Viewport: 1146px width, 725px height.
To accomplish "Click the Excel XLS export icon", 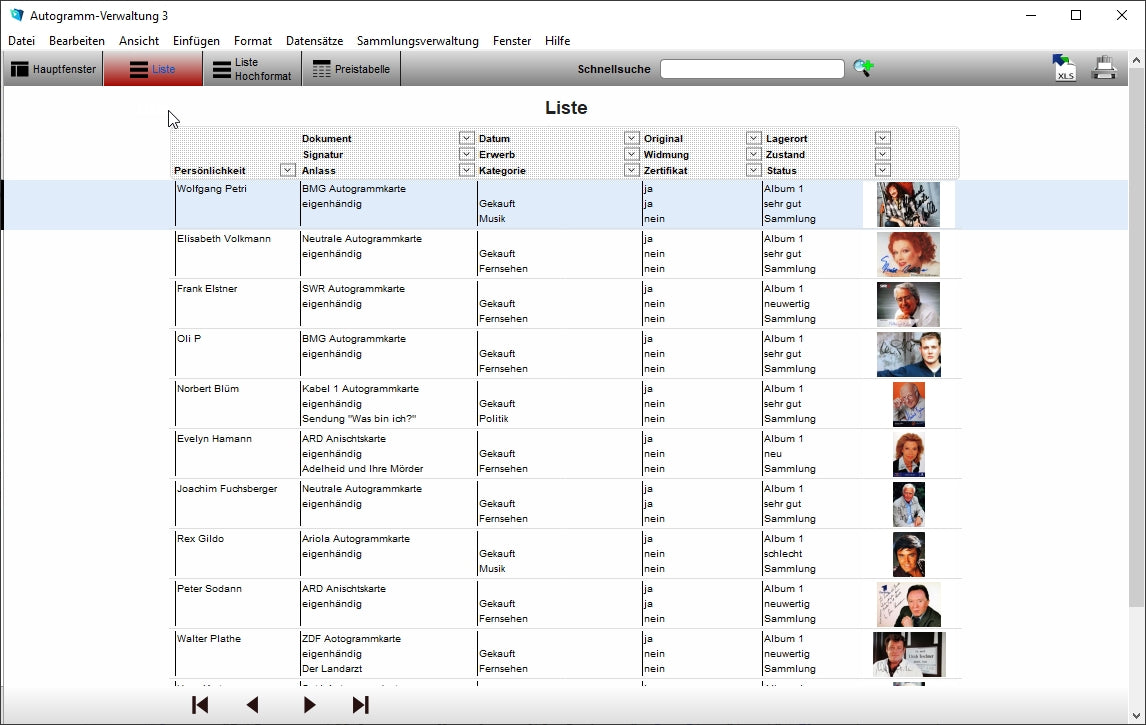I will pyautogui.click(x=1064, y=68).
